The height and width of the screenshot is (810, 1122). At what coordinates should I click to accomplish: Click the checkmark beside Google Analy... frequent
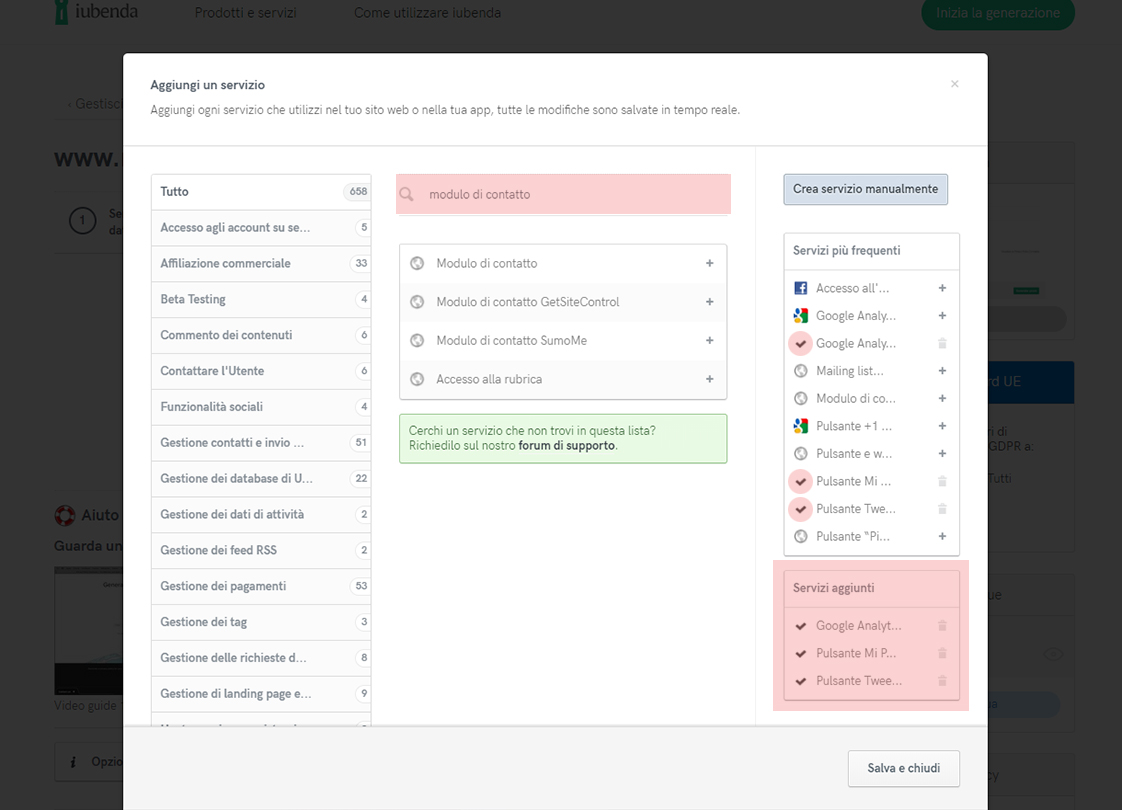801,343
